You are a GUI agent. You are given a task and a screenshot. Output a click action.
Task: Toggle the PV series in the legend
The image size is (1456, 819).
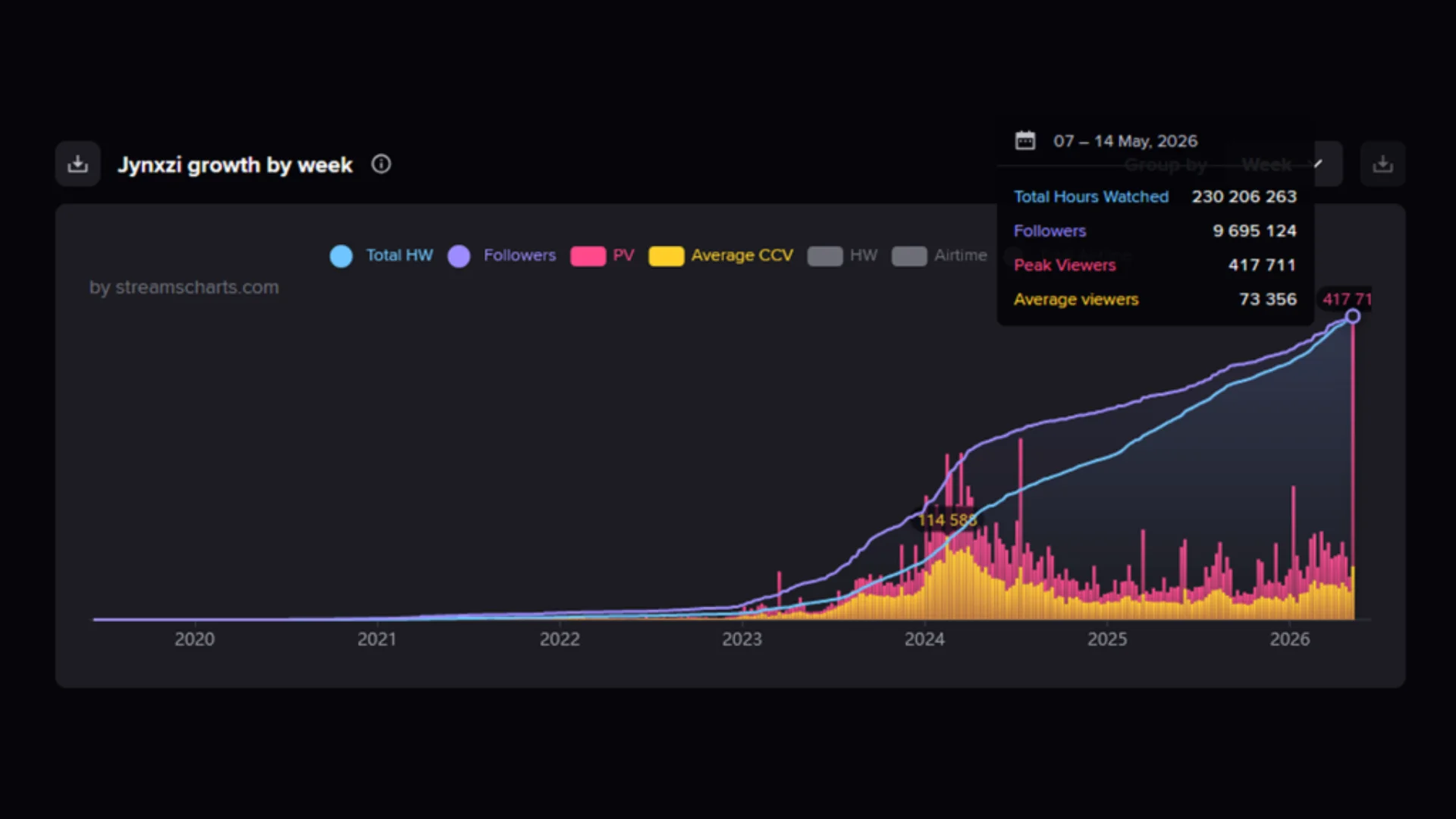click(x=603, y=256)
